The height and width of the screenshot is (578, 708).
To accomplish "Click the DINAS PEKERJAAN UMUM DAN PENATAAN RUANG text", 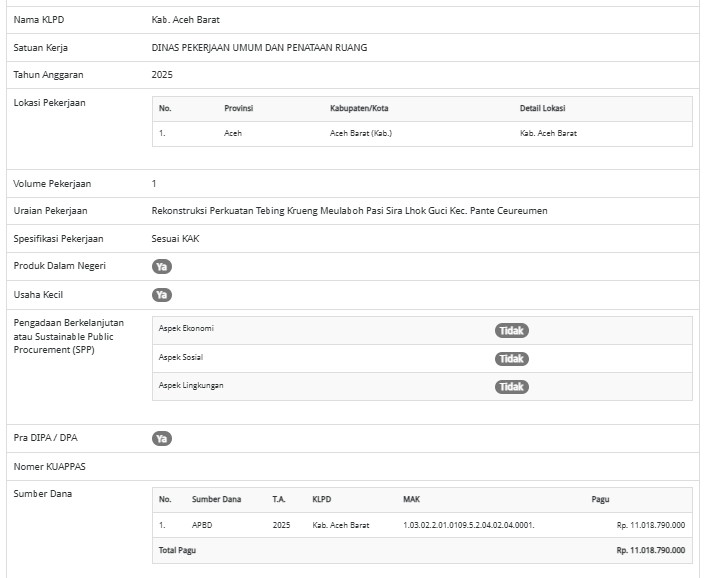I will tap(259, 47).
